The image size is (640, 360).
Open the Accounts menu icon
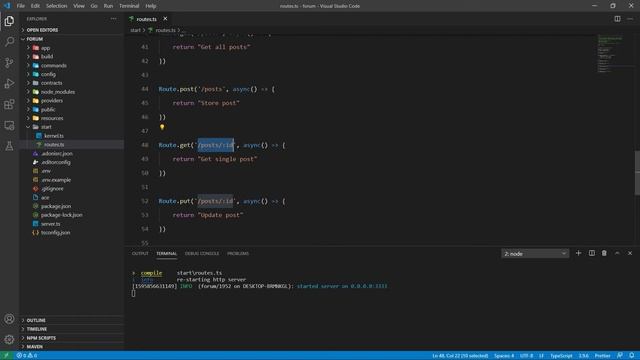9,319
